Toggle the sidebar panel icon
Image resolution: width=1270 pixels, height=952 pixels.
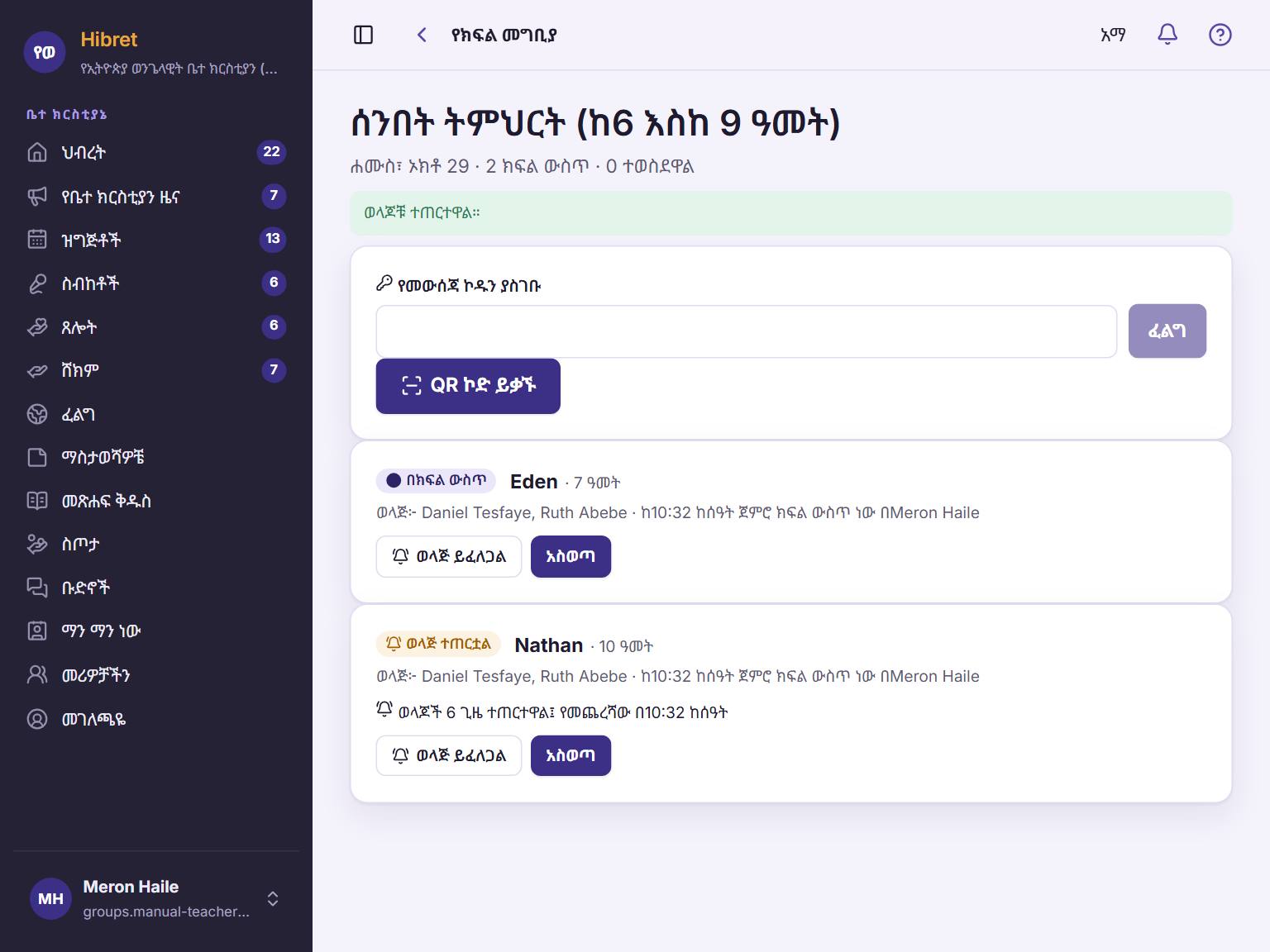point(363,35)
